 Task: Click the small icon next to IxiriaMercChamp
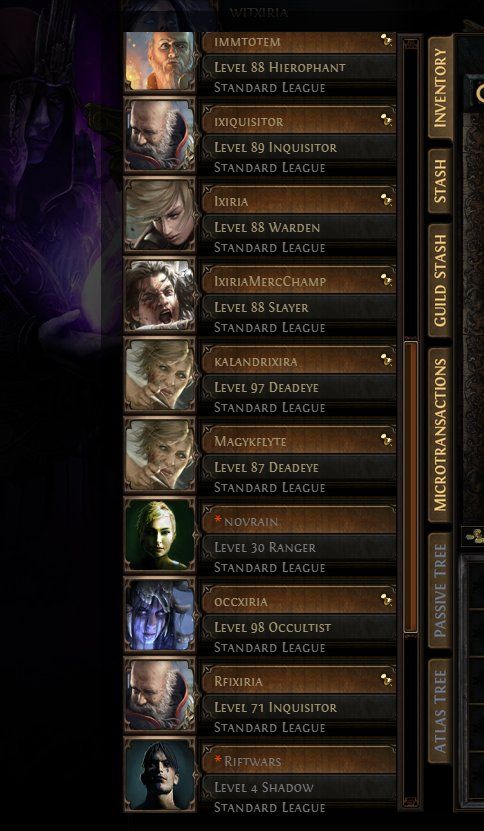coord(386,280)
